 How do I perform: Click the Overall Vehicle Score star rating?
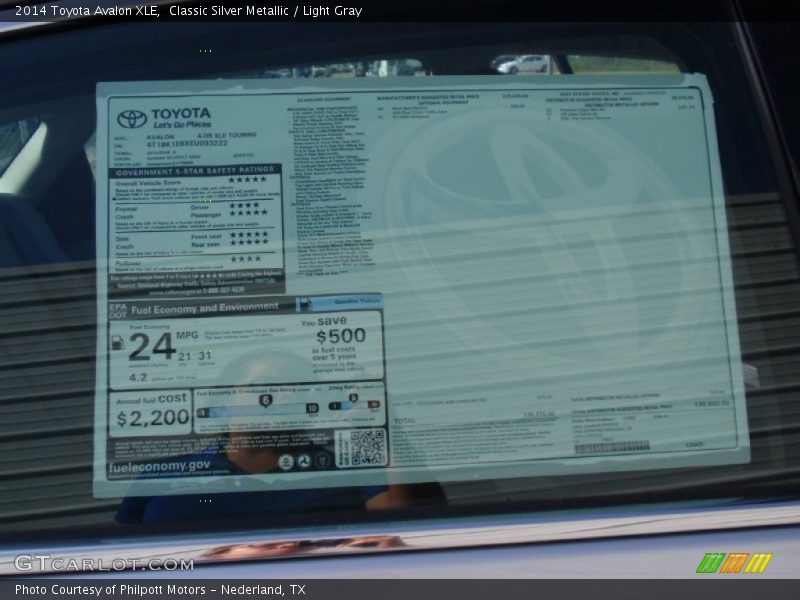click(x=247, y=181)
